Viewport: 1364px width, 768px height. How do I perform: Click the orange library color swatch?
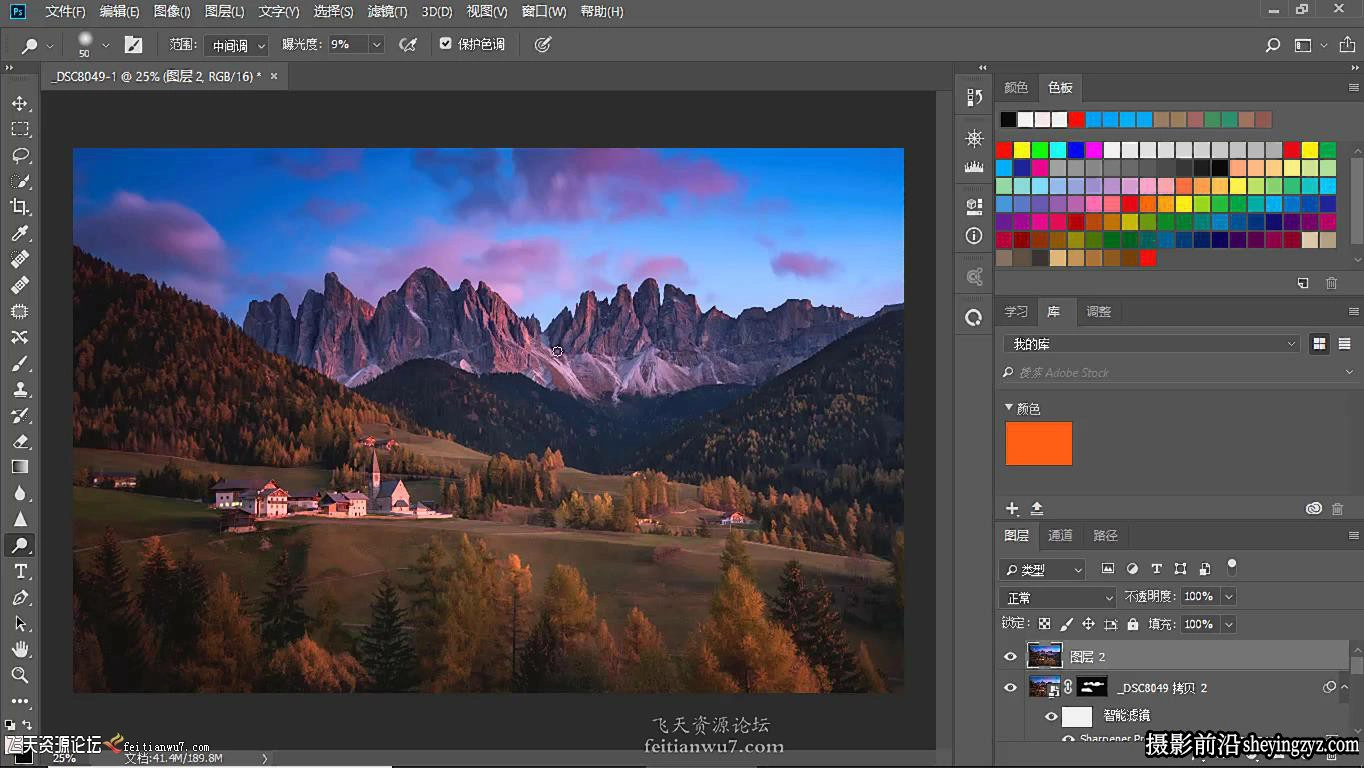(1039, 444)
